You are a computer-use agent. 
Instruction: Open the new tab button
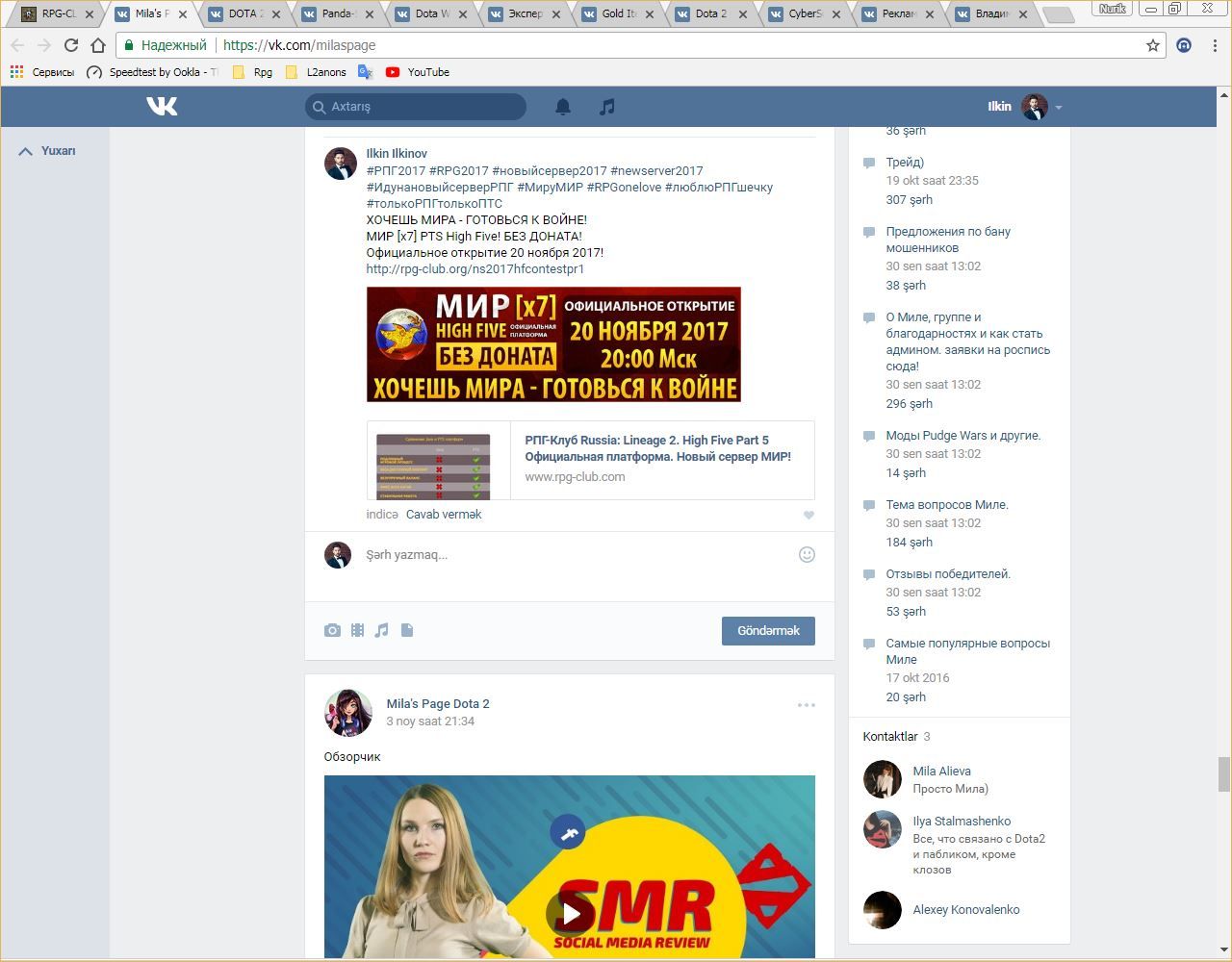pyautogui.click(x=1058, y=14)
